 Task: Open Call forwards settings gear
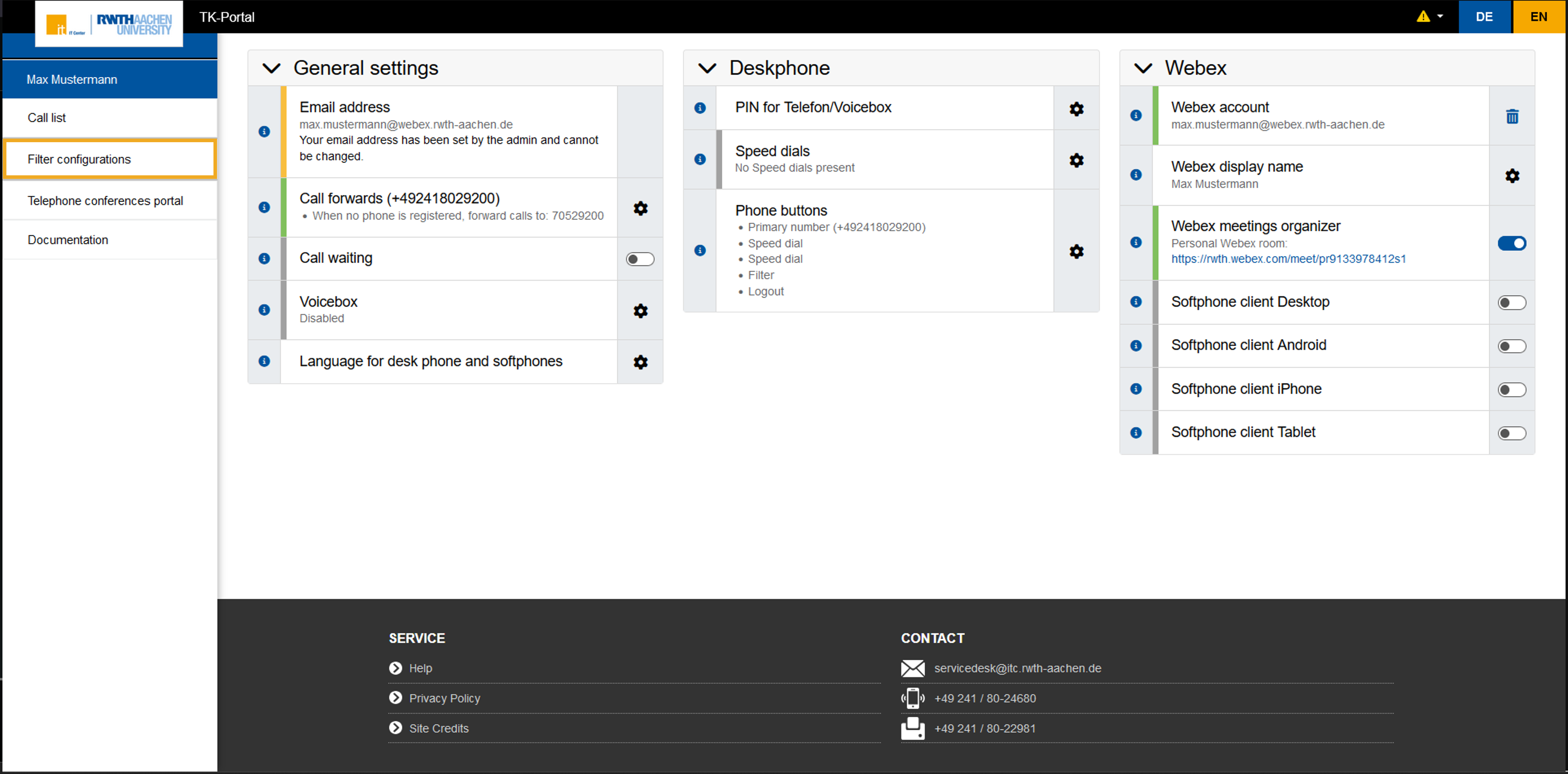(640, 208)
